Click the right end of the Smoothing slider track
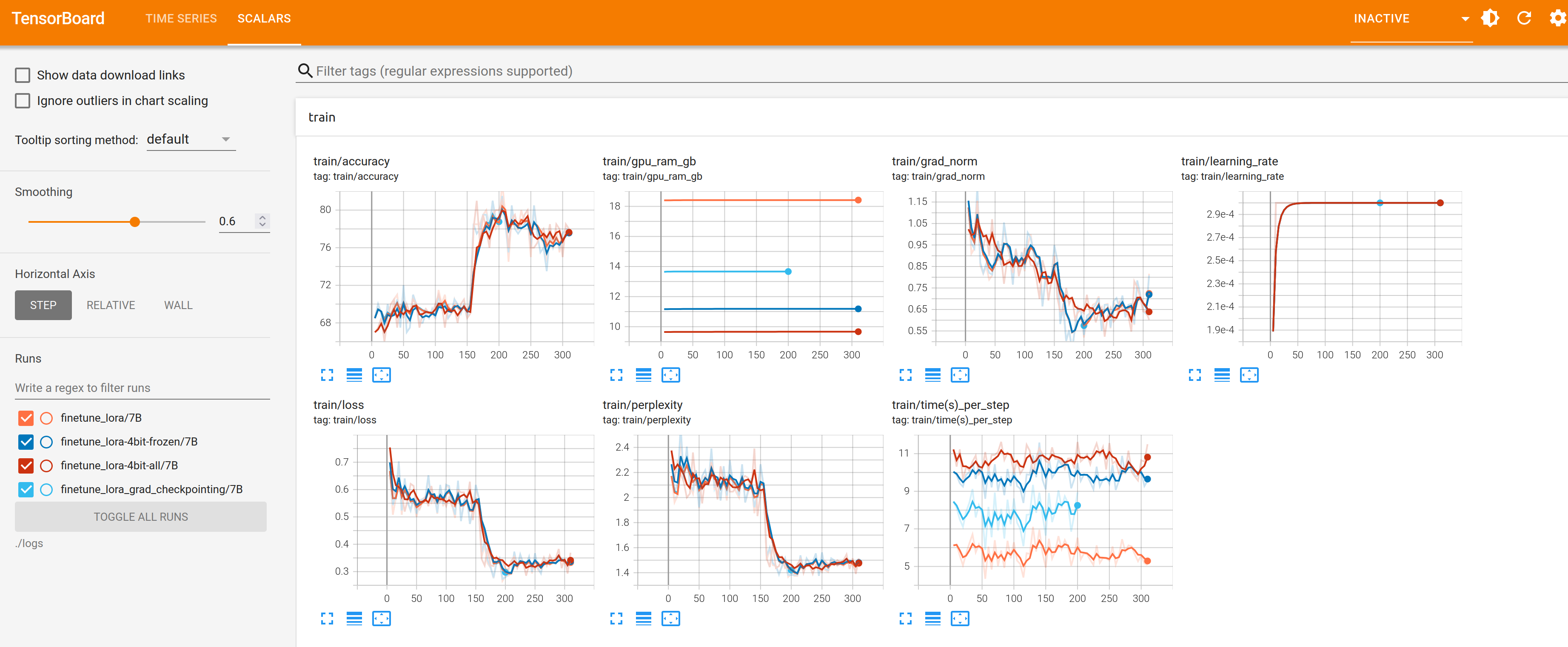The height and width of the screenshot is (647, 1568). click(x=205, y=222)
